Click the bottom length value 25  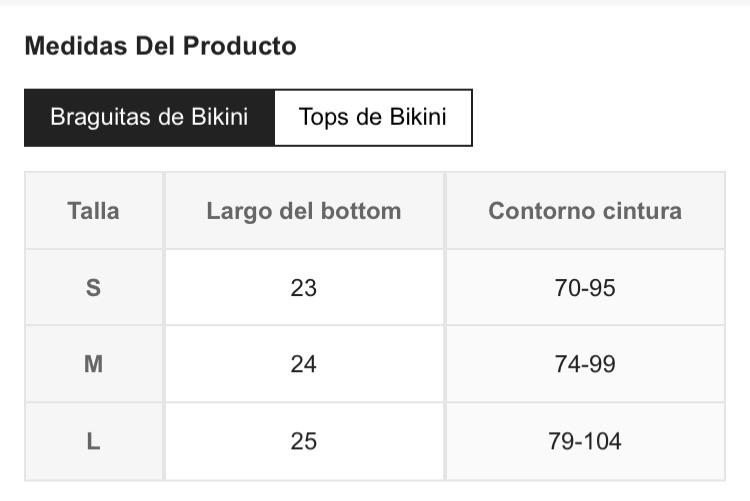pyautogui.click(x=304, y=441)
